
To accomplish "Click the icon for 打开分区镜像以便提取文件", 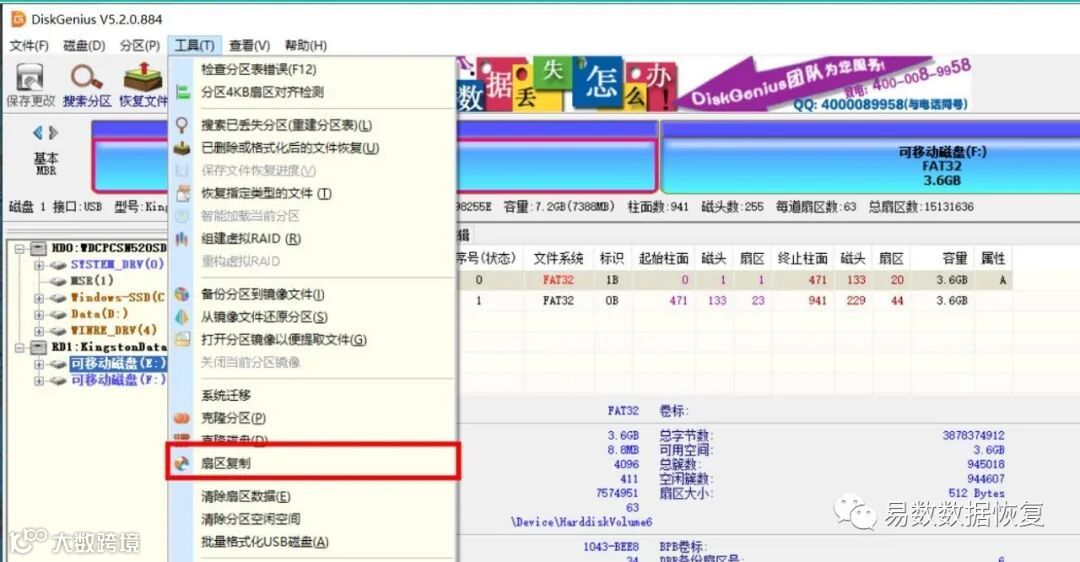I will click(x=182, y=339).
